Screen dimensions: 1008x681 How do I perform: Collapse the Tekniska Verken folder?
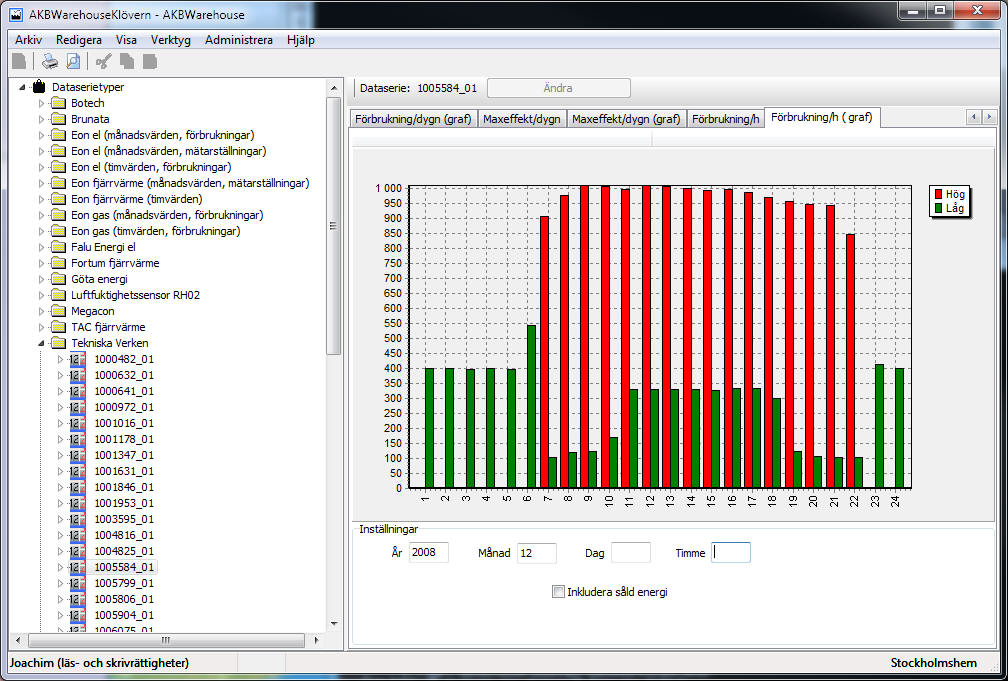(41, 343)
